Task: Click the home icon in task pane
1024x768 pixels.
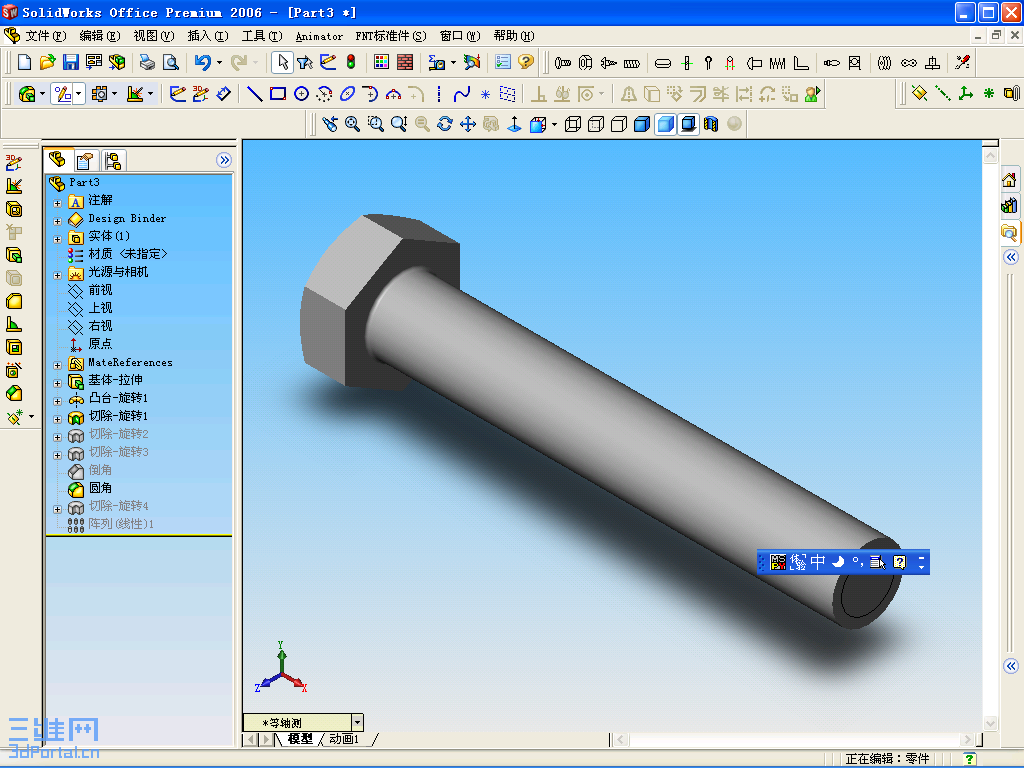Action: coord(1009,180)
